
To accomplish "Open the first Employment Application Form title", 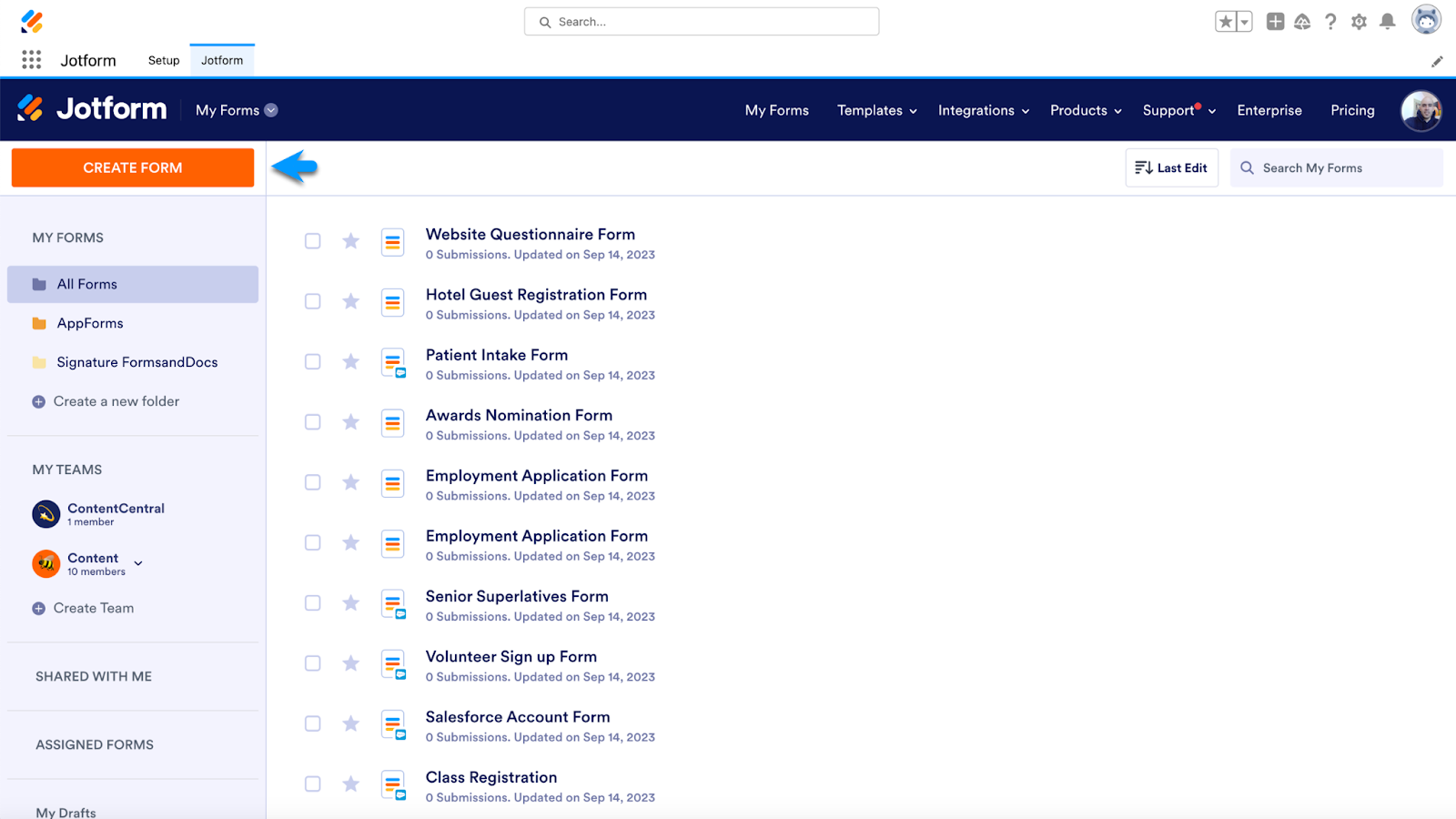I will pos(537,476).
